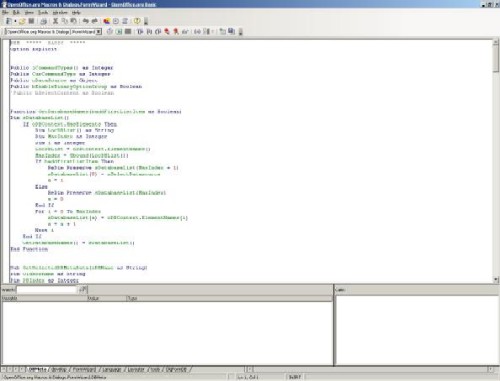Click the Variable column header

tap(44, 298)
